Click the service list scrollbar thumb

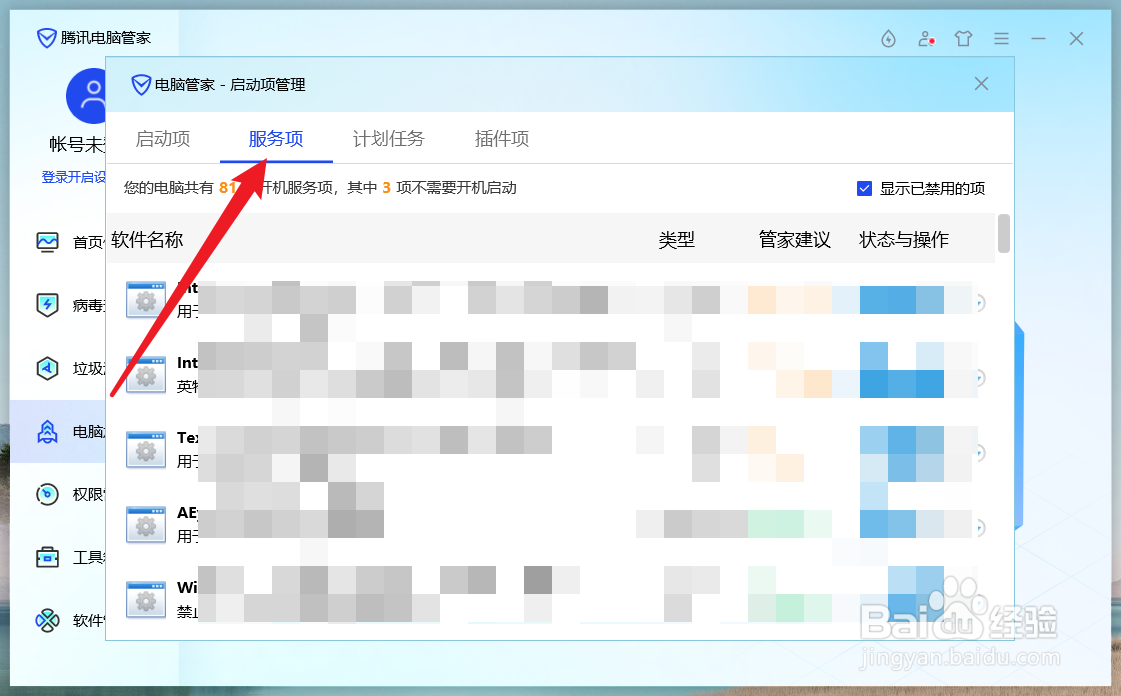[x=1004, y=233]
